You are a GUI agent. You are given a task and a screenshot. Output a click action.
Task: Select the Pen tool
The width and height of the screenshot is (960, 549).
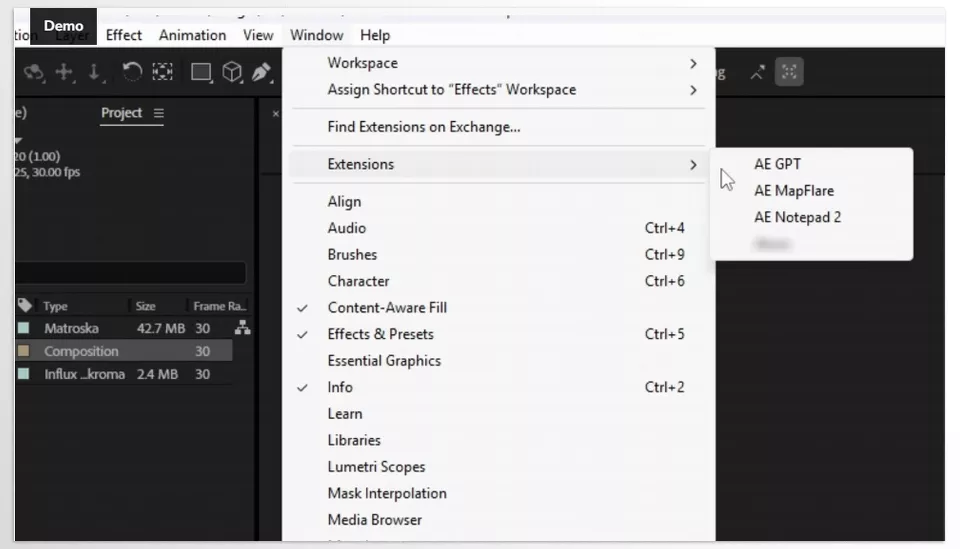pyautogui.click(x=261, y=72)
